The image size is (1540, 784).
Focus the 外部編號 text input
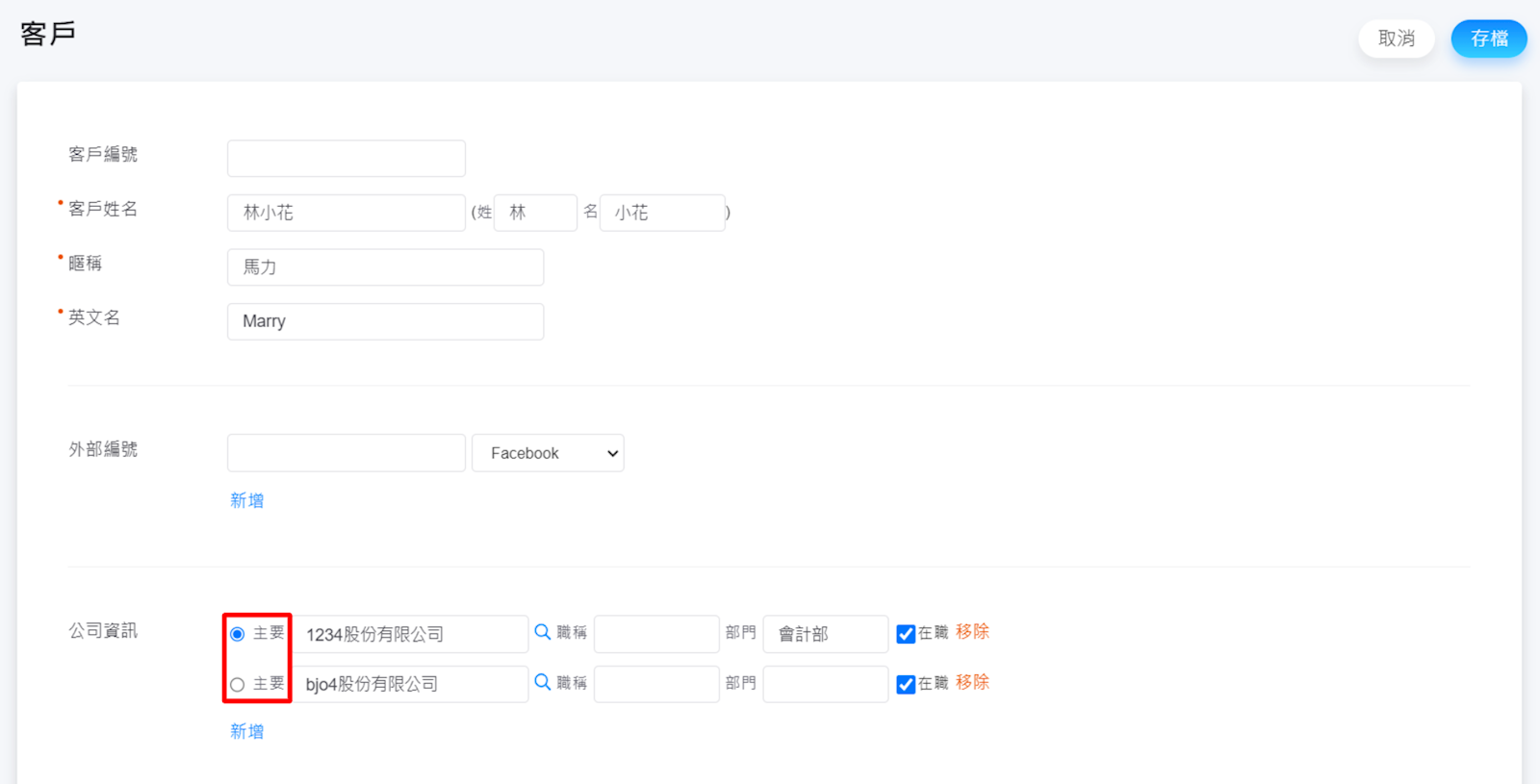346,453
